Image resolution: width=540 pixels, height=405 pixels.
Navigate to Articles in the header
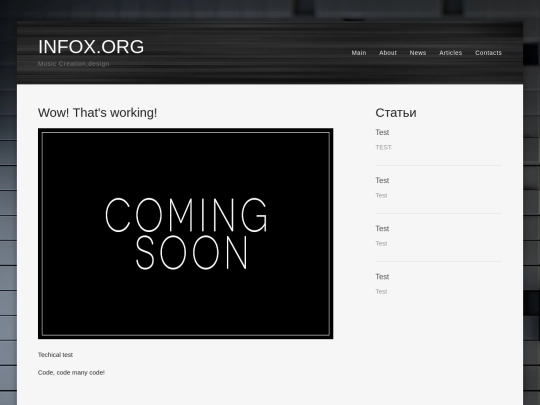pyautogui.click(x=450, y=53)
